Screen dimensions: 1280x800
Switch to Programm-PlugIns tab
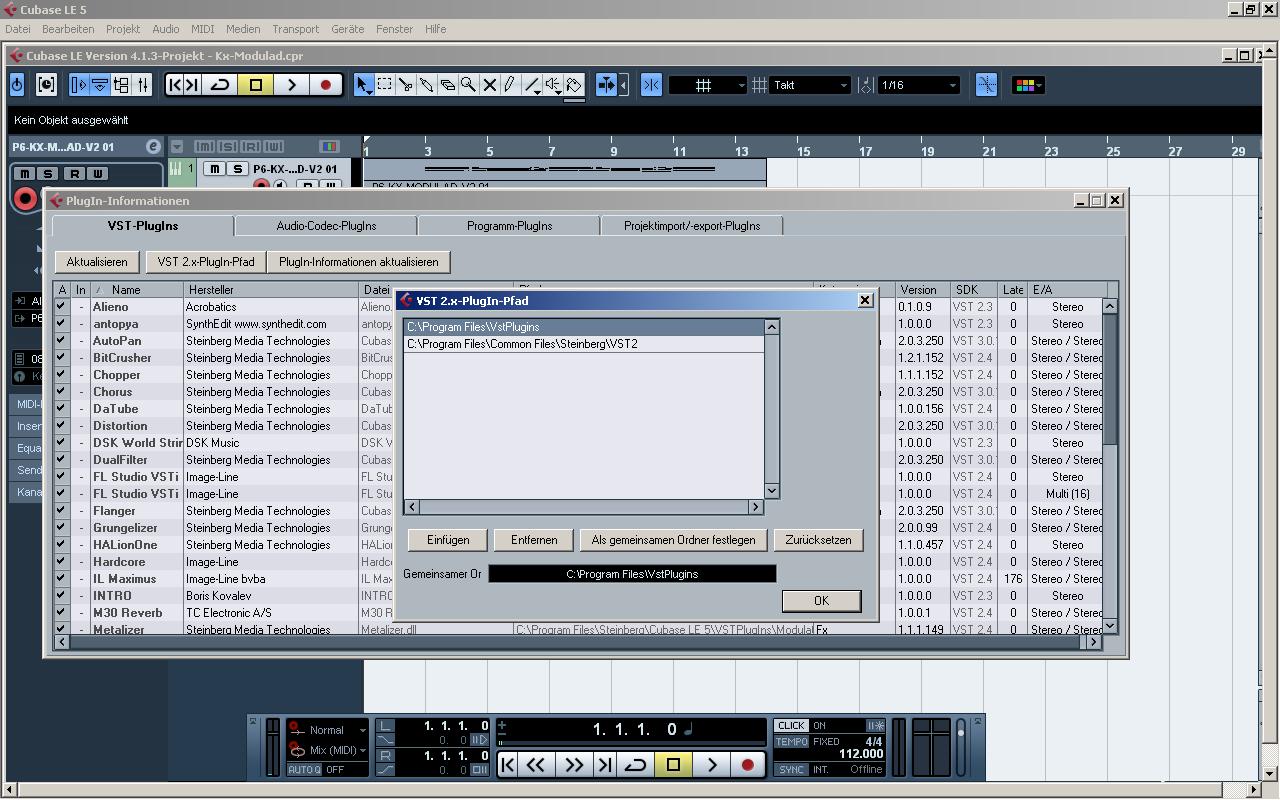point(509,226)
